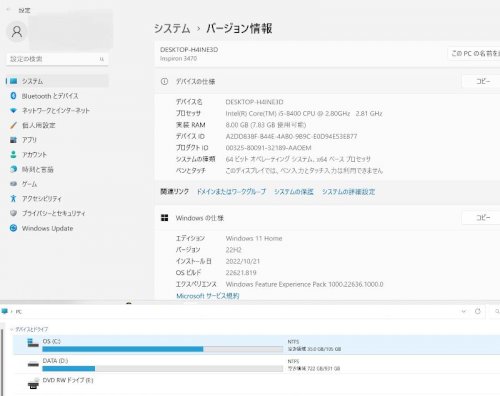Open プライバシーとセキュリティ shield icon

tap(13, 213)
